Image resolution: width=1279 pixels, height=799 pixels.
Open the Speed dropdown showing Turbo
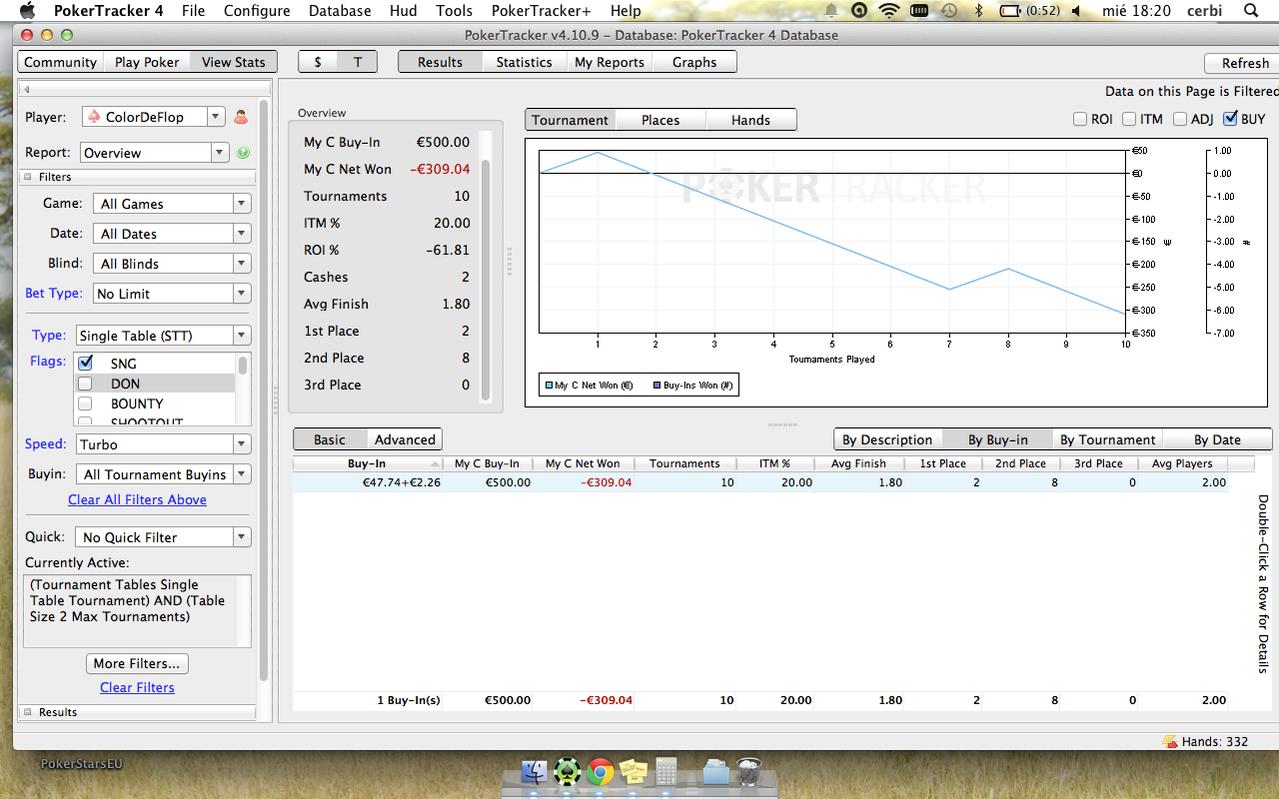point(161,445)
